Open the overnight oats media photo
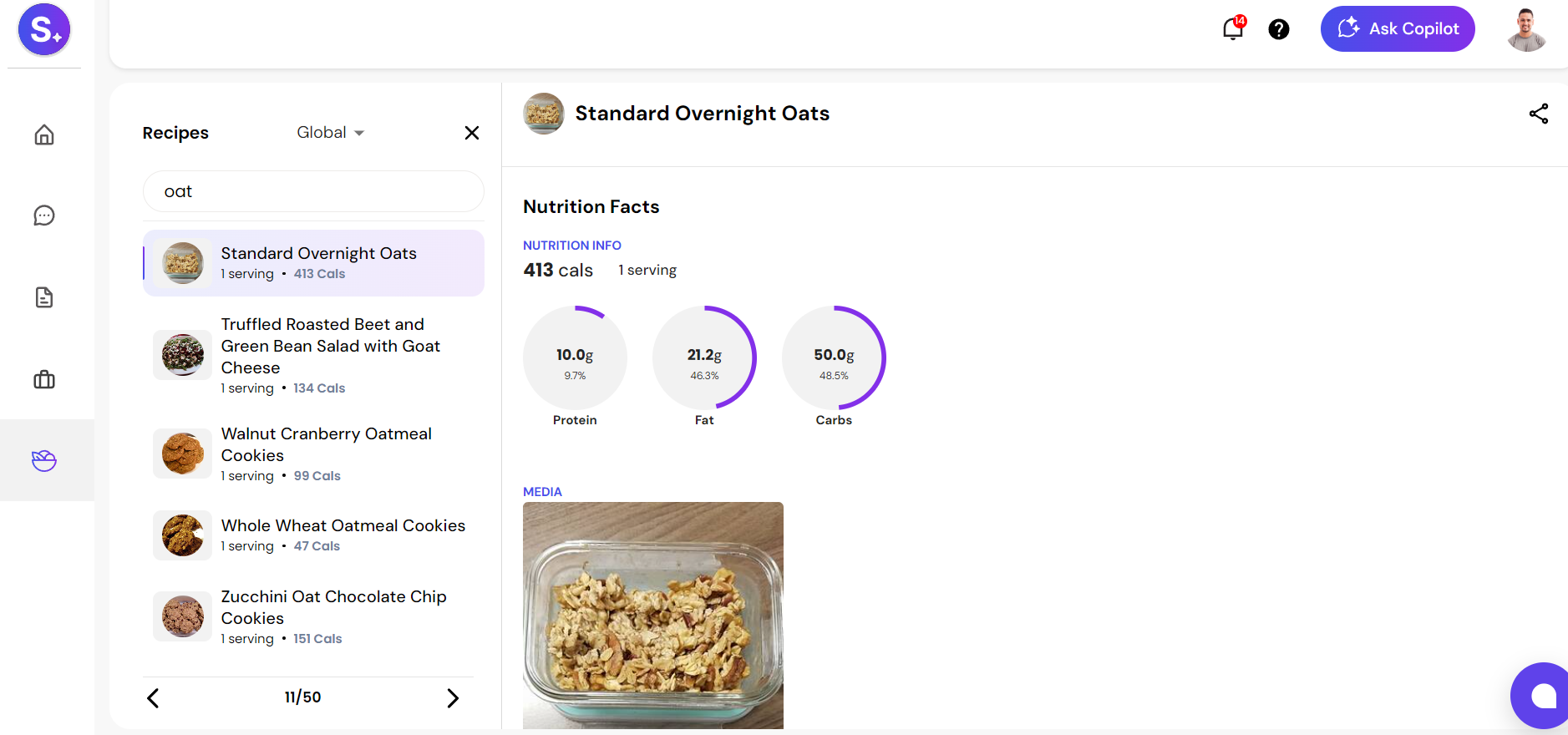This screenshot has width=1568, height=735. [653, 616]
